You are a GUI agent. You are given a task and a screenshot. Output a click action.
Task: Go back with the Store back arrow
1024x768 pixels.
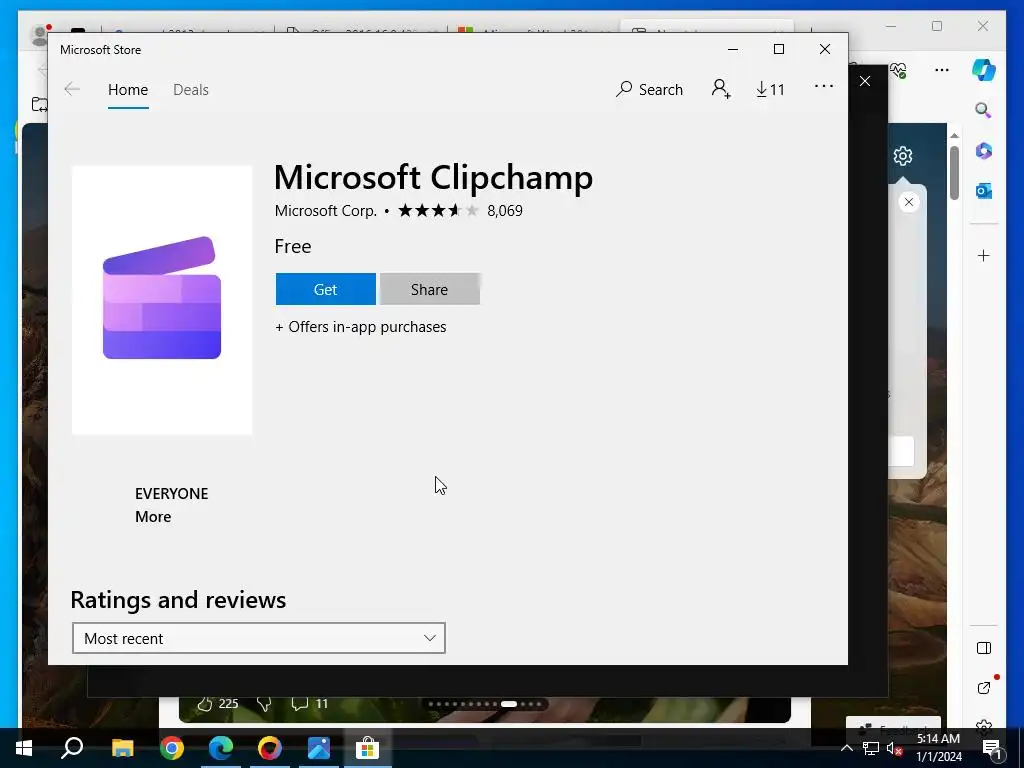pos(72,89)
